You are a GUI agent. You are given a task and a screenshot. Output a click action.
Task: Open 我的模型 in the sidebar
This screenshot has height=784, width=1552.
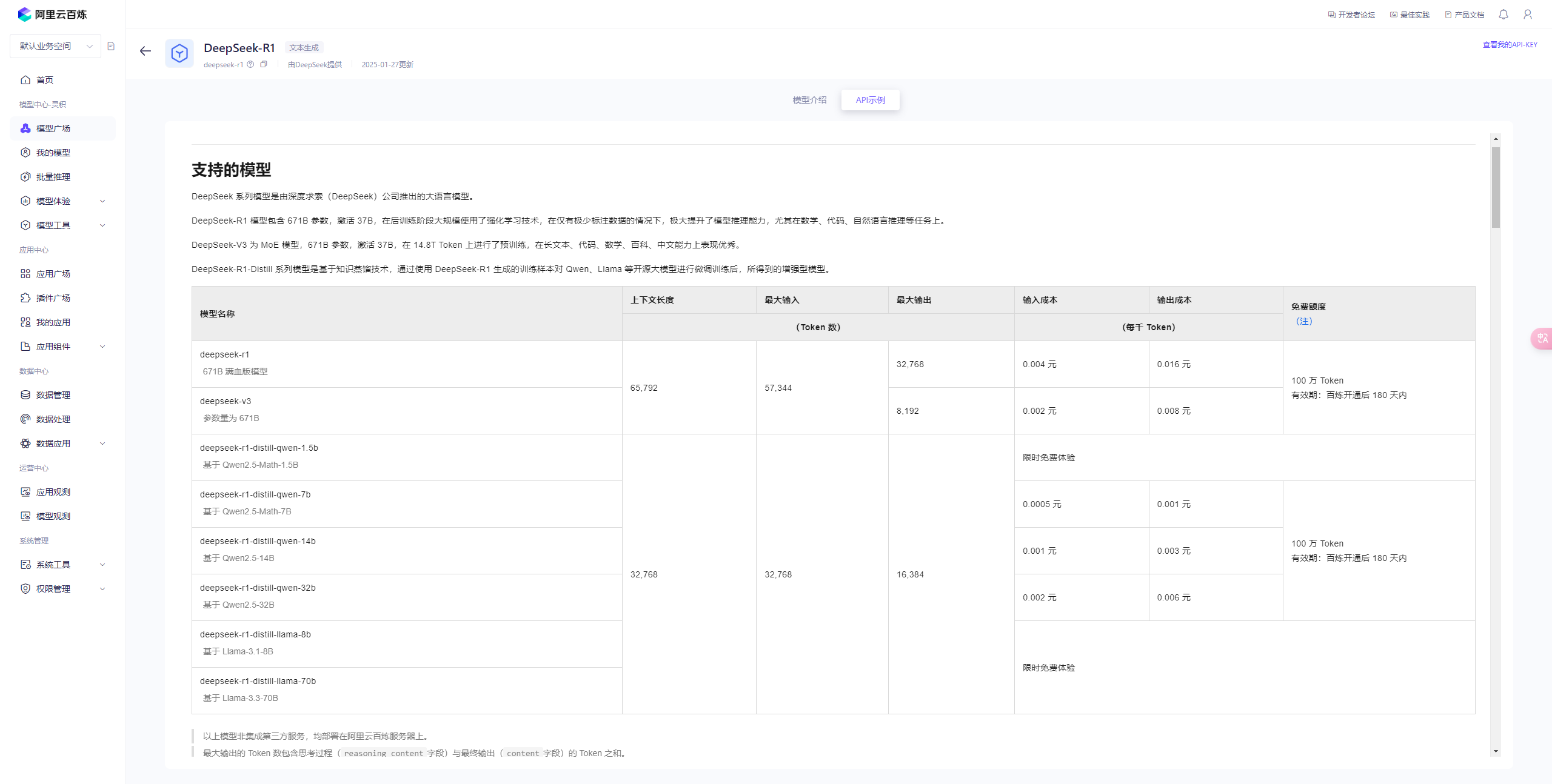coord(62,153)
